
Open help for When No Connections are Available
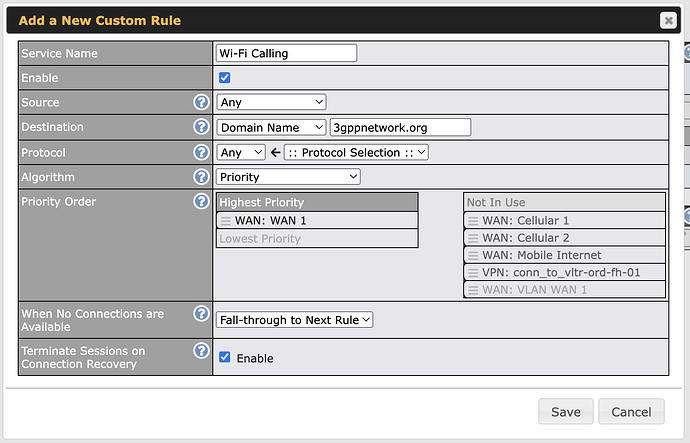(x=201, y=314)
